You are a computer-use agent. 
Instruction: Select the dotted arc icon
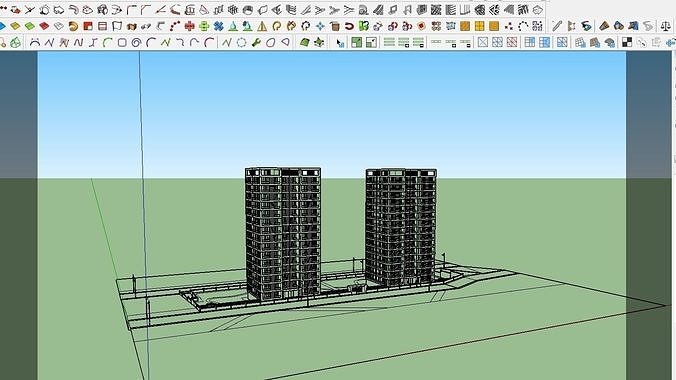523,26
